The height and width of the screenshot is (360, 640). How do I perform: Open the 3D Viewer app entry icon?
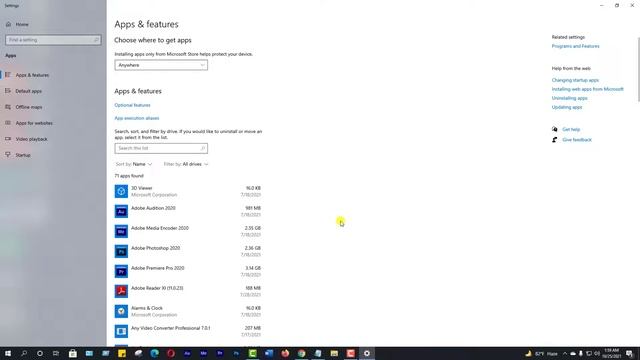pyautogui.click(x=121, y=191)
